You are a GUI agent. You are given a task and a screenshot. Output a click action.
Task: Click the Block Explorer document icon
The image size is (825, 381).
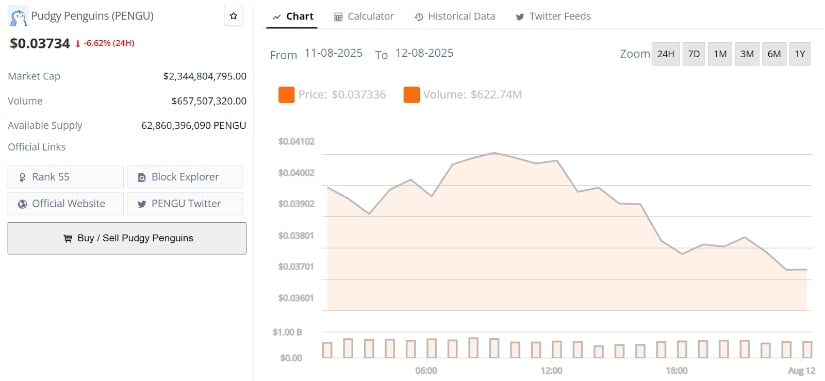142,178
